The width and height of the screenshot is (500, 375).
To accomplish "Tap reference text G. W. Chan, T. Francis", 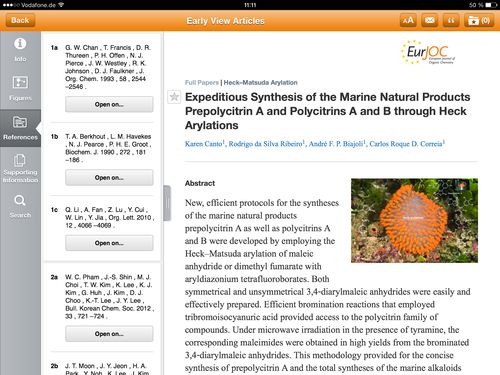I will coord(108,67).
